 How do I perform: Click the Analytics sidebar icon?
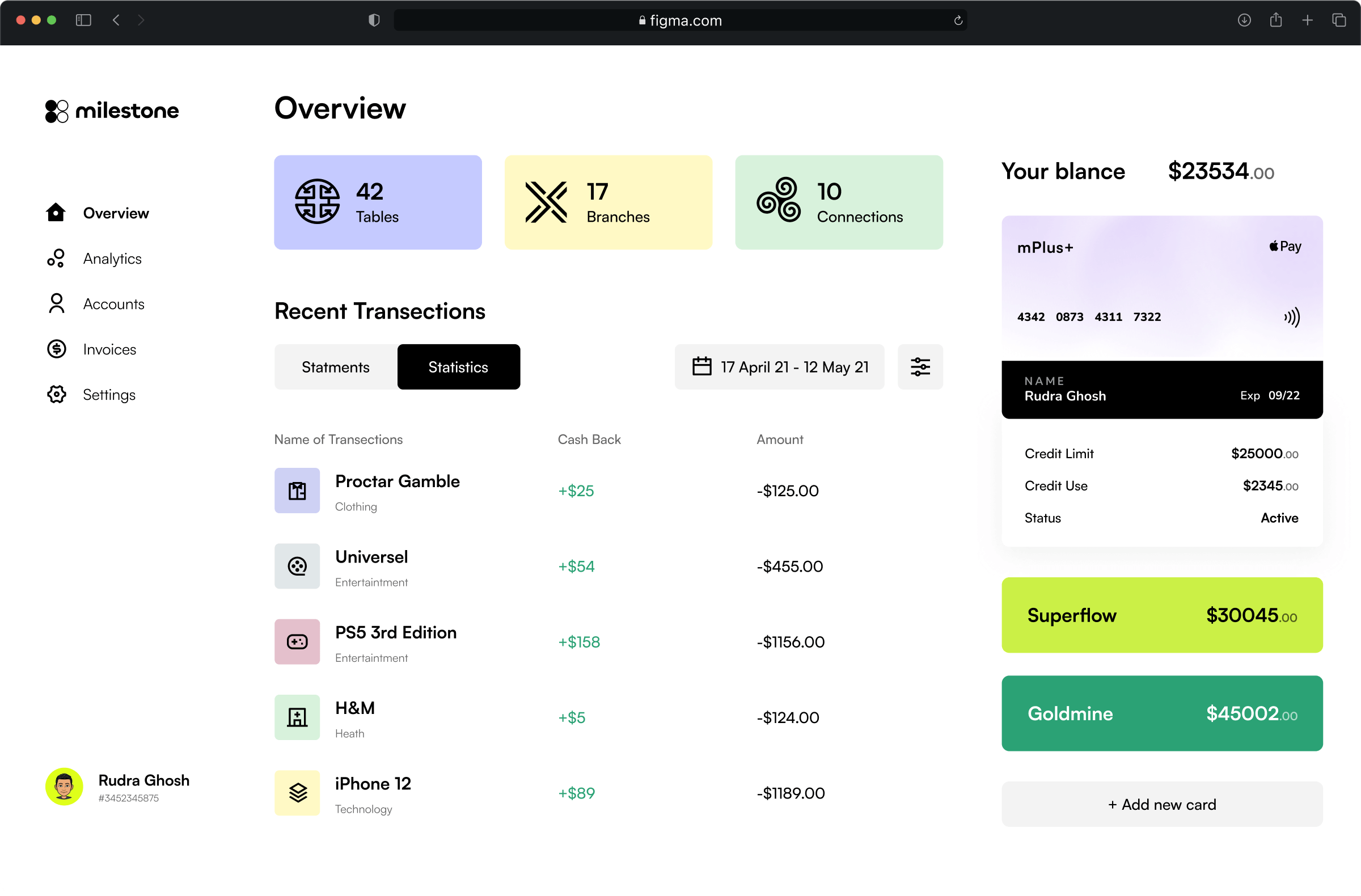56,259
